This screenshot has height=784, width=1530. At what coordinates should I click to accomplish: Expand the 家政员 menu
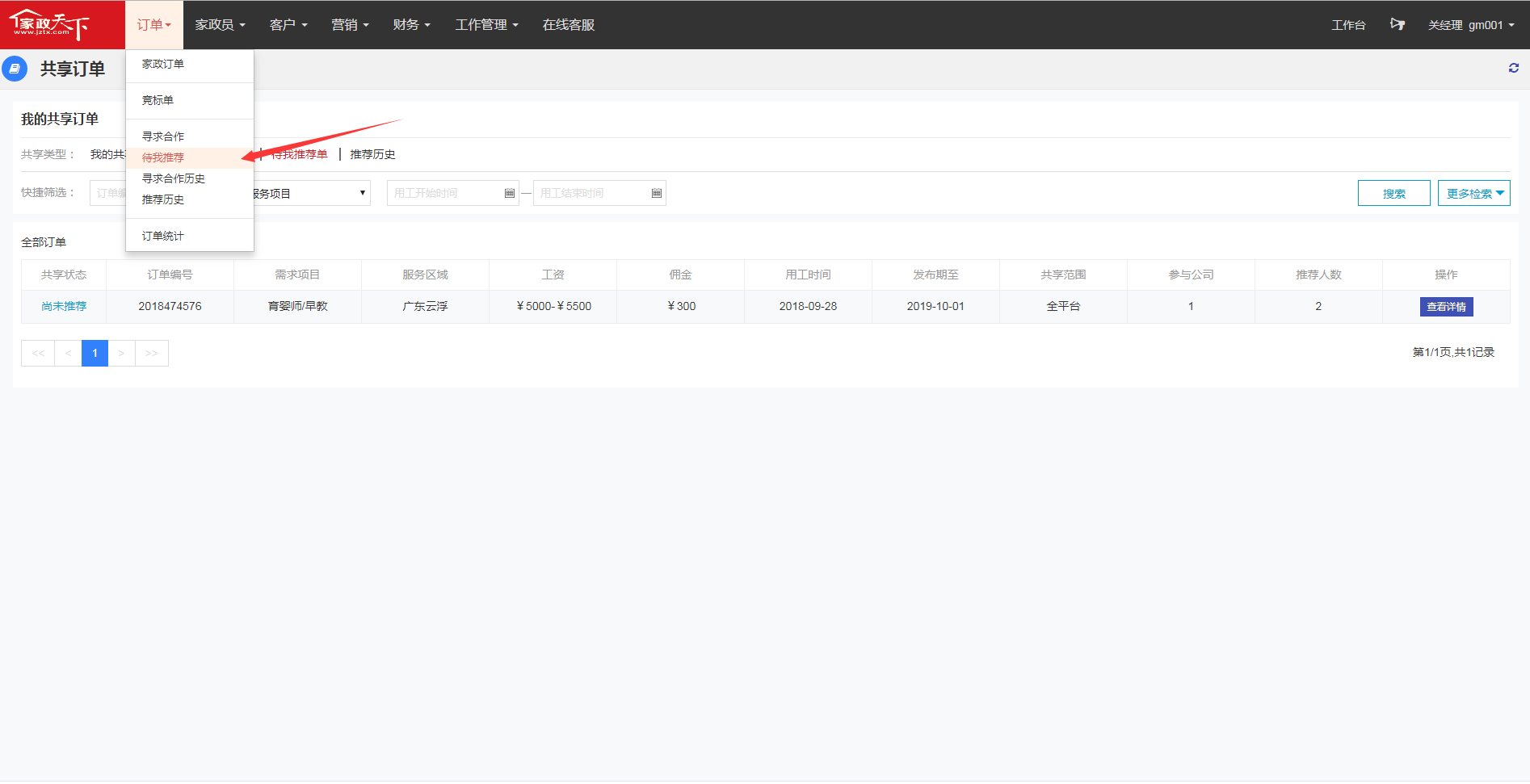(220, 25)
